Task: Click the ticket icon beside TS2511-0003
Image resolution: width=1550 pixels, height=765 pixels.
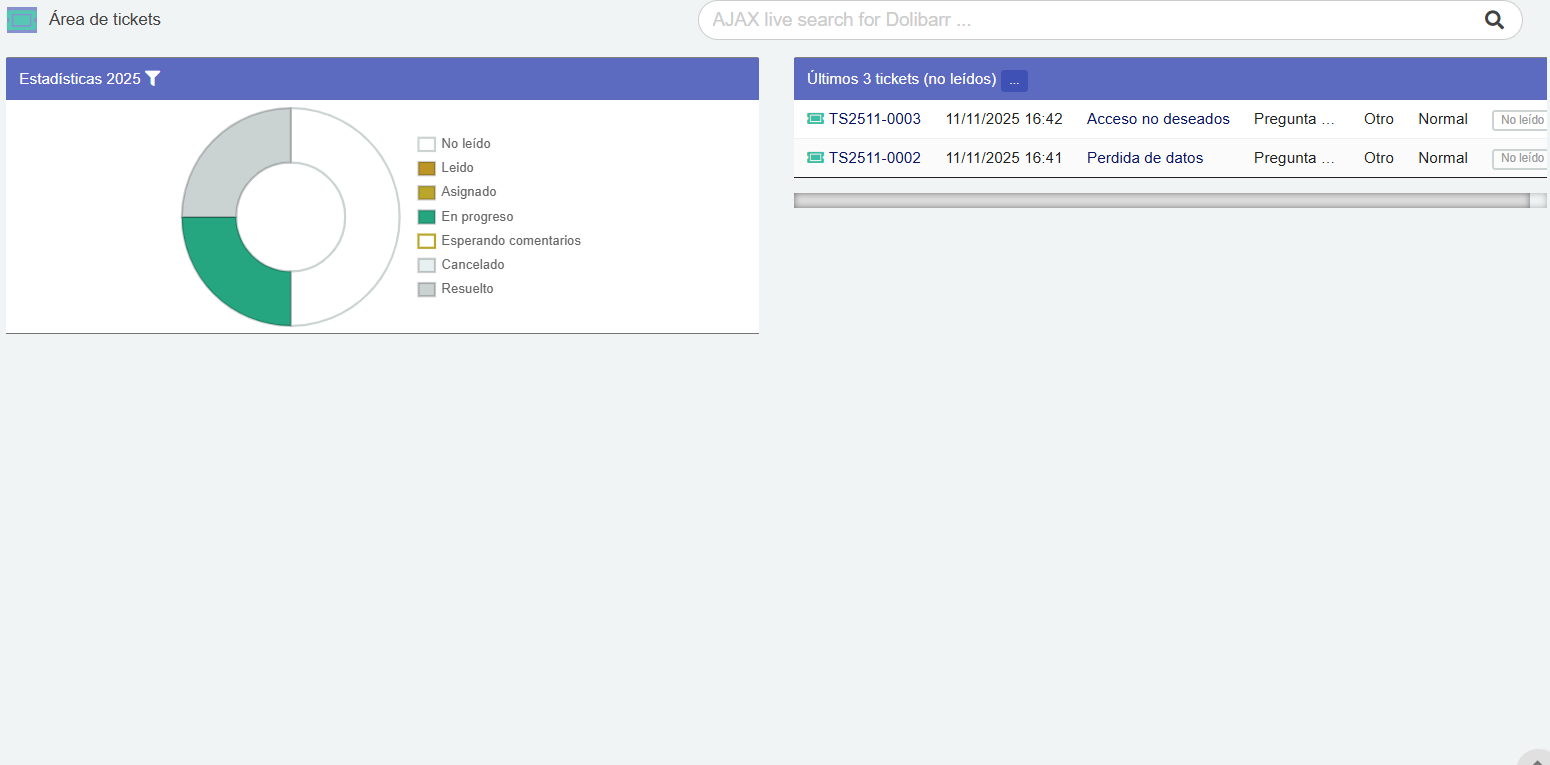Action: point(815,119)
